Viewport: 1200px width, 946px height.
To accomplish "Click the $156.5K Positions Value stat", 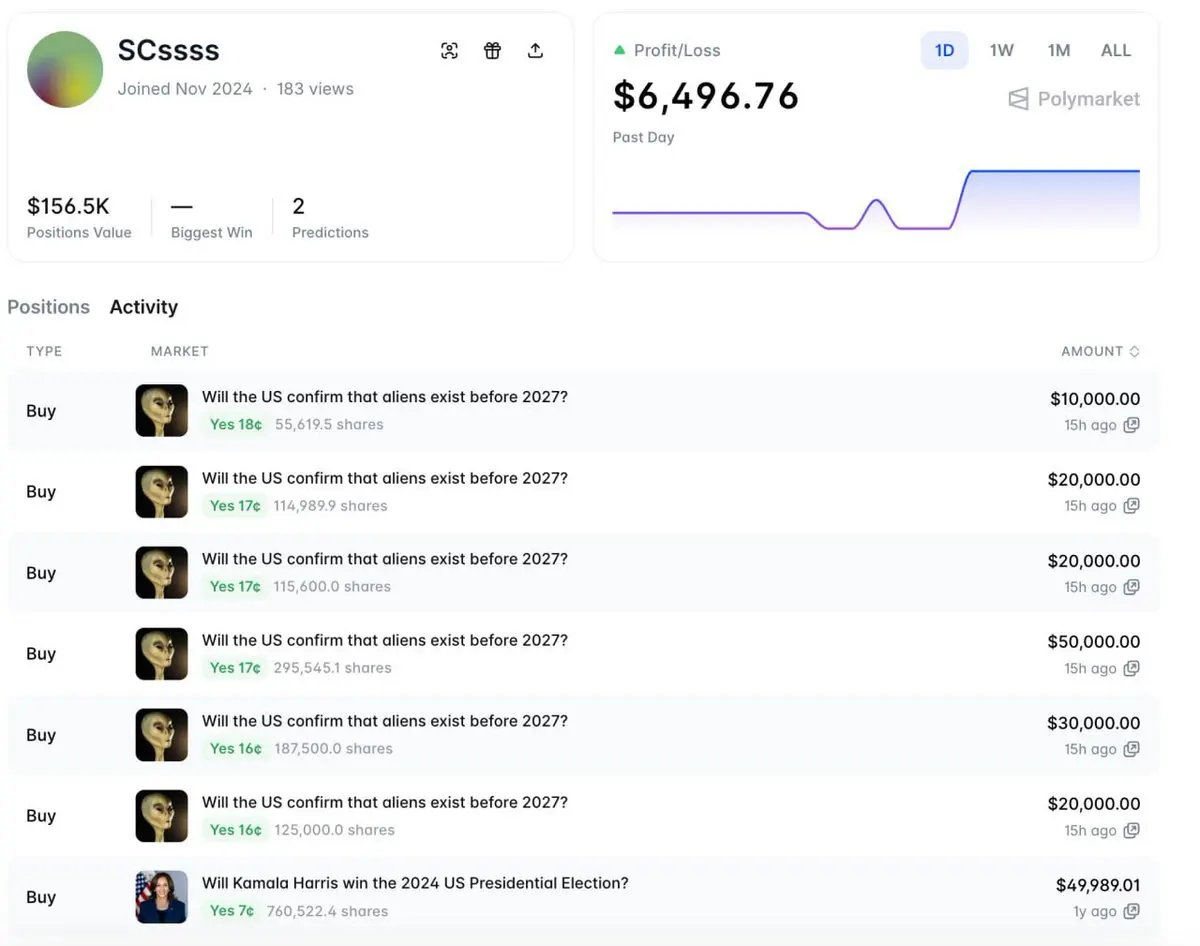I will pos(79,217).
